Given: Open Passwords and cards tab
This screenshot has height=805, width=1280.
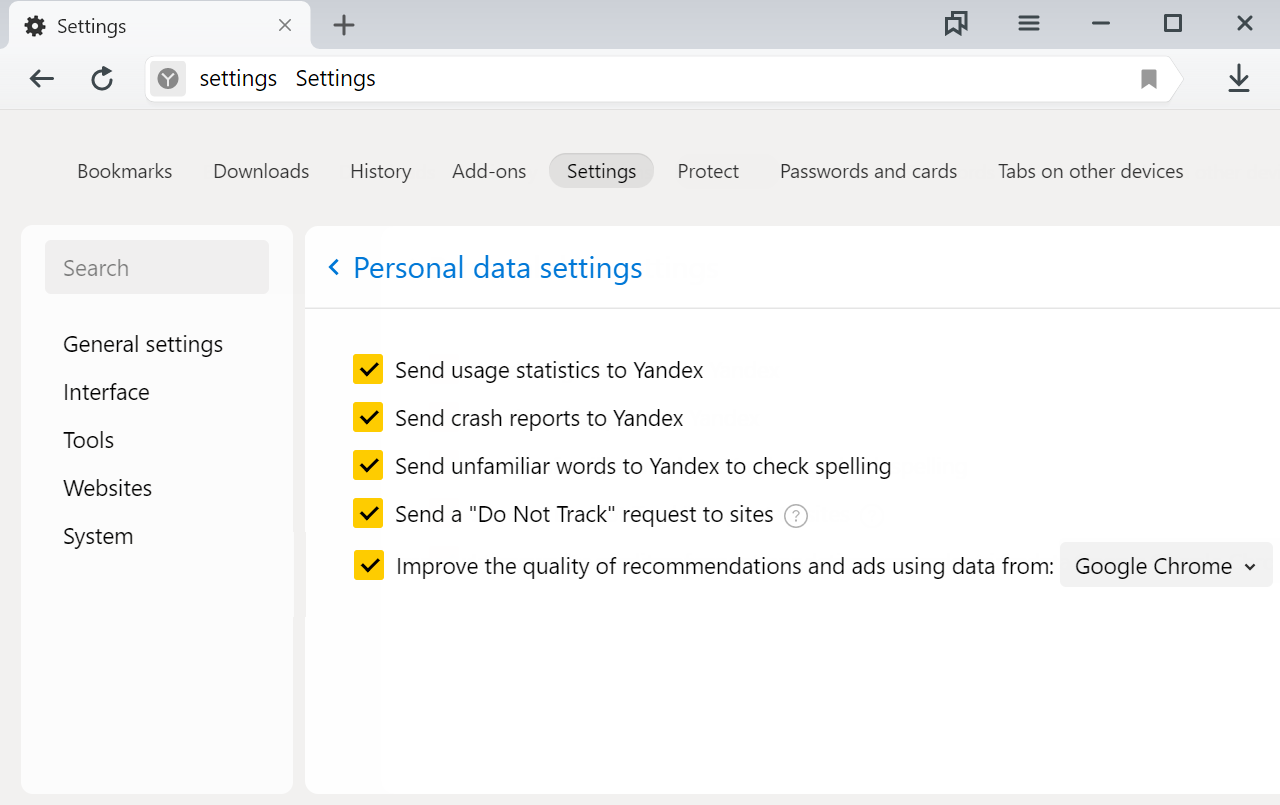Looking at the screenshot, I should [869, 171].
